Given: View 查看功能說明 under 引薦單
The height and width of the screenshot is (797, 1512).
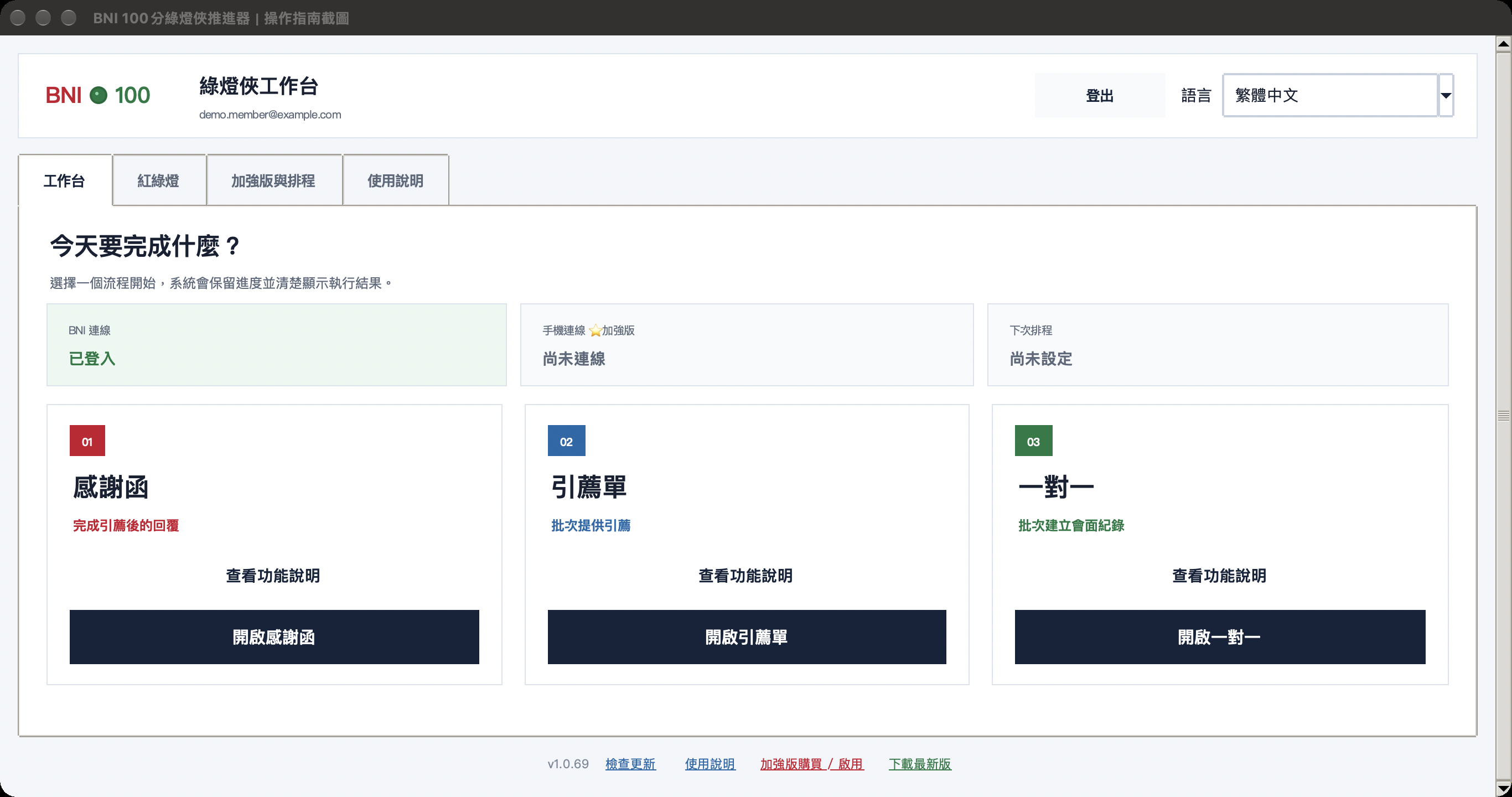Looking at the screenshot, I should [x=745, y=575].
